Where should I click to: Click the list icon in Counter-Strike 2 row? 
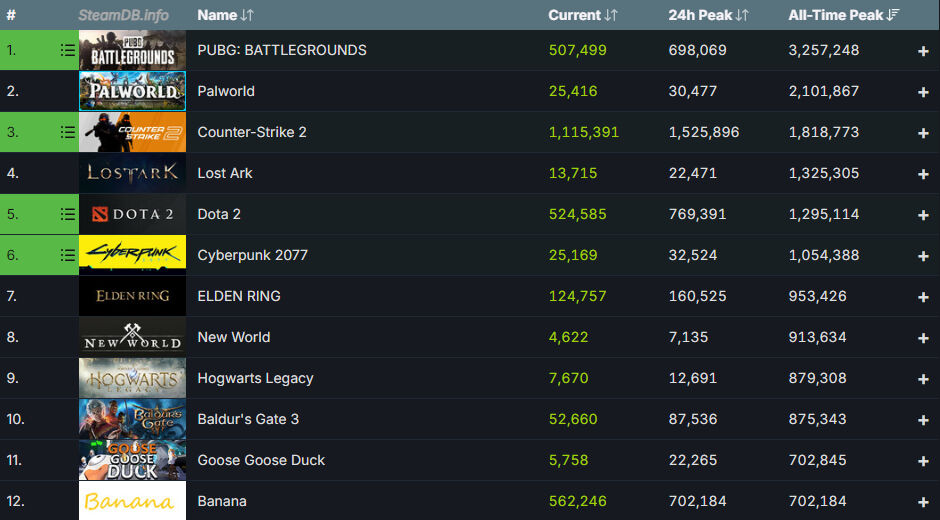click(x=67, y=132)
